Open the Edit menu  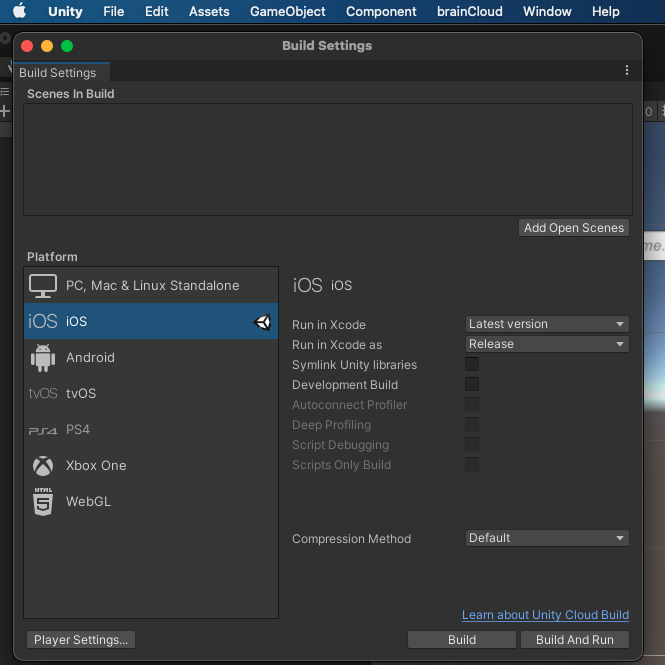(x=156, y=11)
